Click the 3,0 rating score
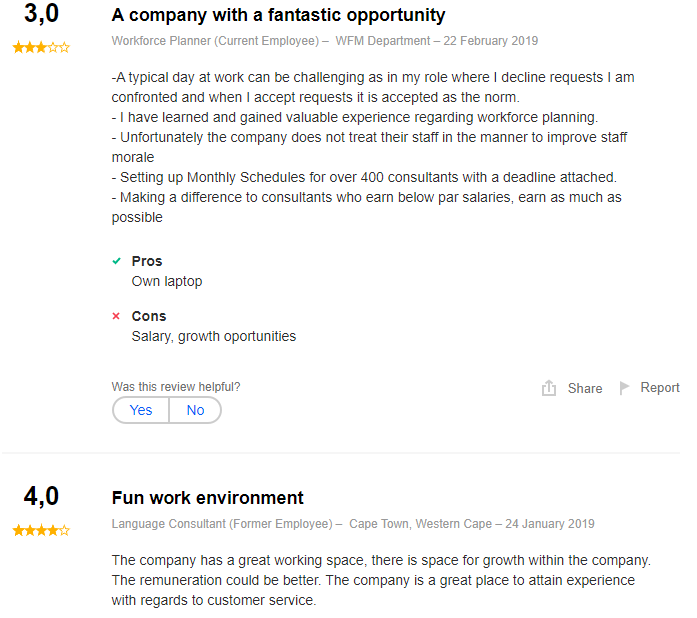Viewport: 697px width, 618px height. pos(41,15)
